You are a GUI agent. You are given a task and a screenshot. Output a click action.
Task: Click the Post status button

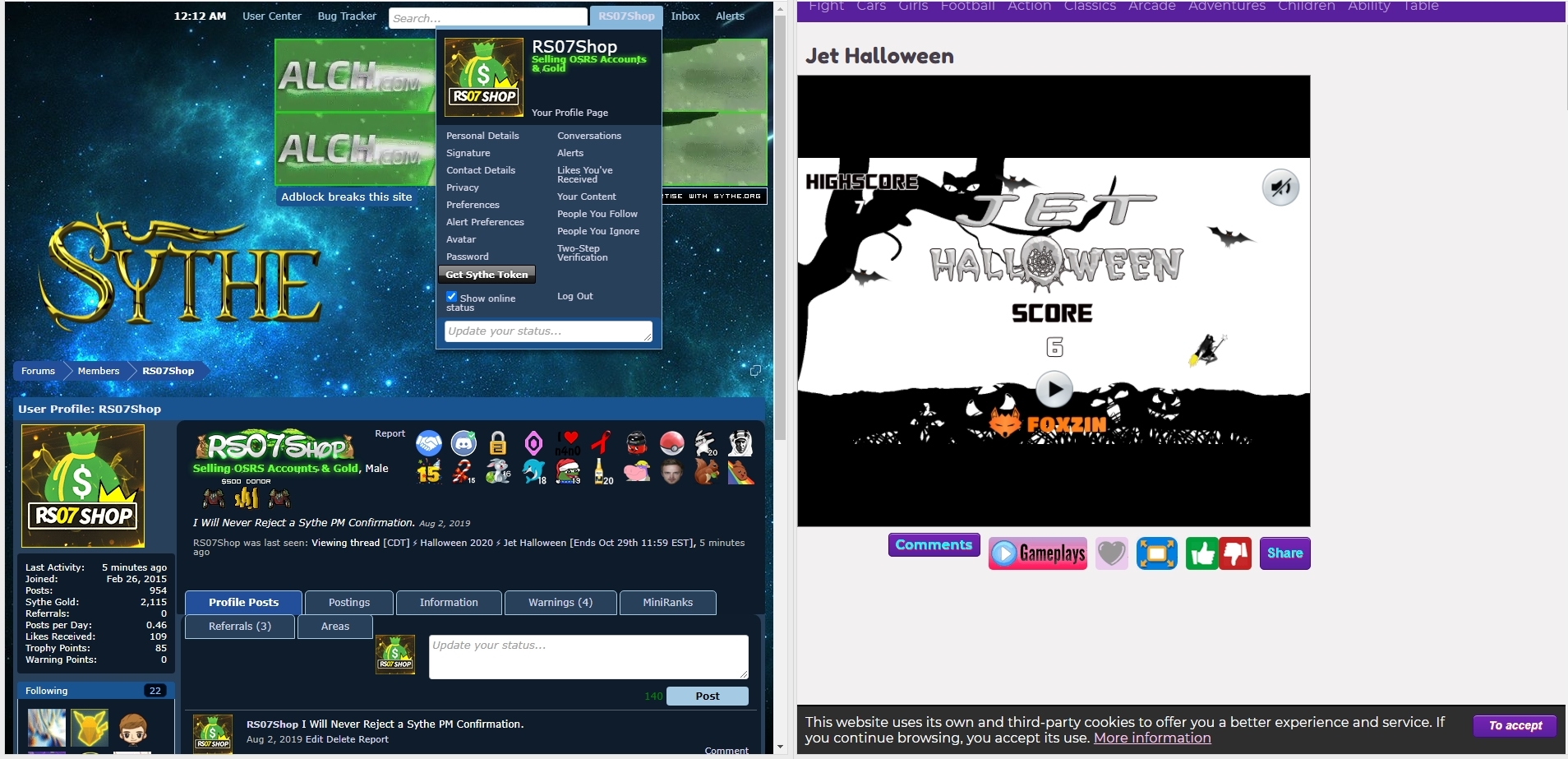click(708, 697)
